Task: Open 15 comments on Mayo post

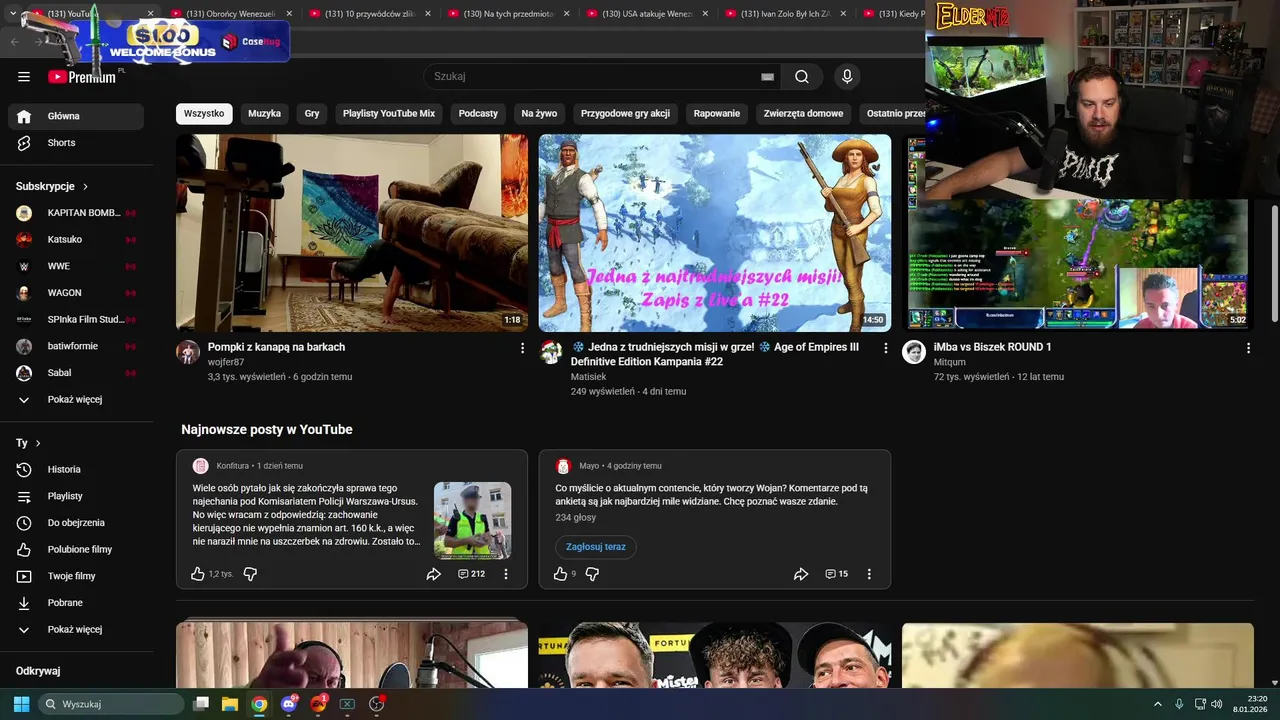Action: point(836,574)
